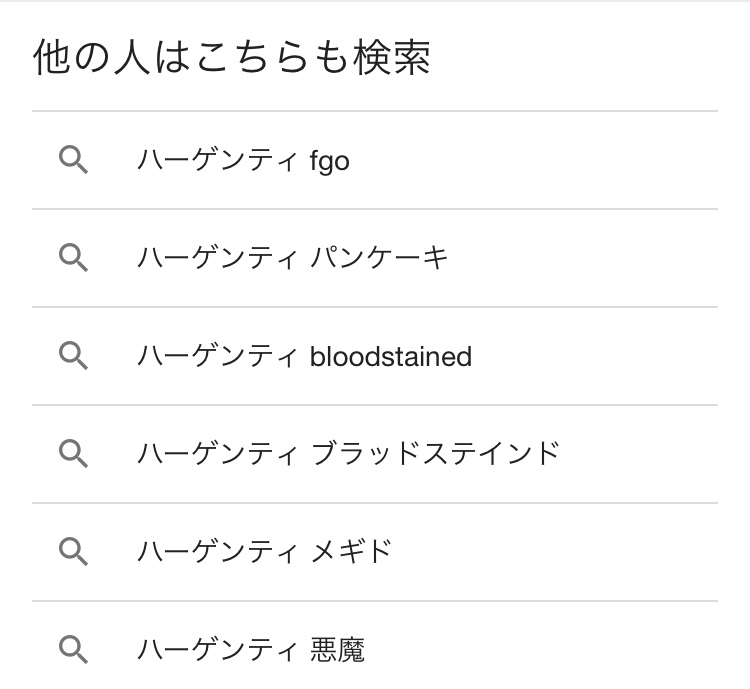Click the English word bloodstained

pyautogui.click(x=391, y=356)
